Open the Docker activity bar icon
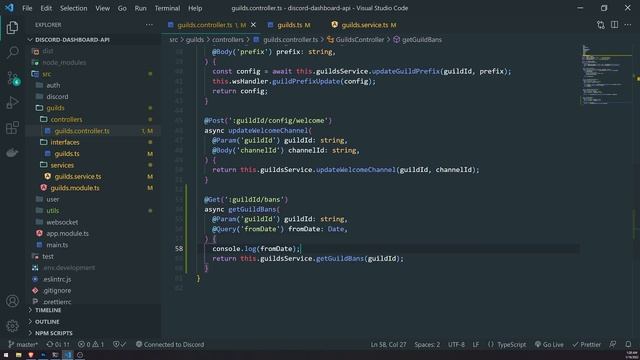The height and width of the screenshot is (360, 640). pos(12,153)
